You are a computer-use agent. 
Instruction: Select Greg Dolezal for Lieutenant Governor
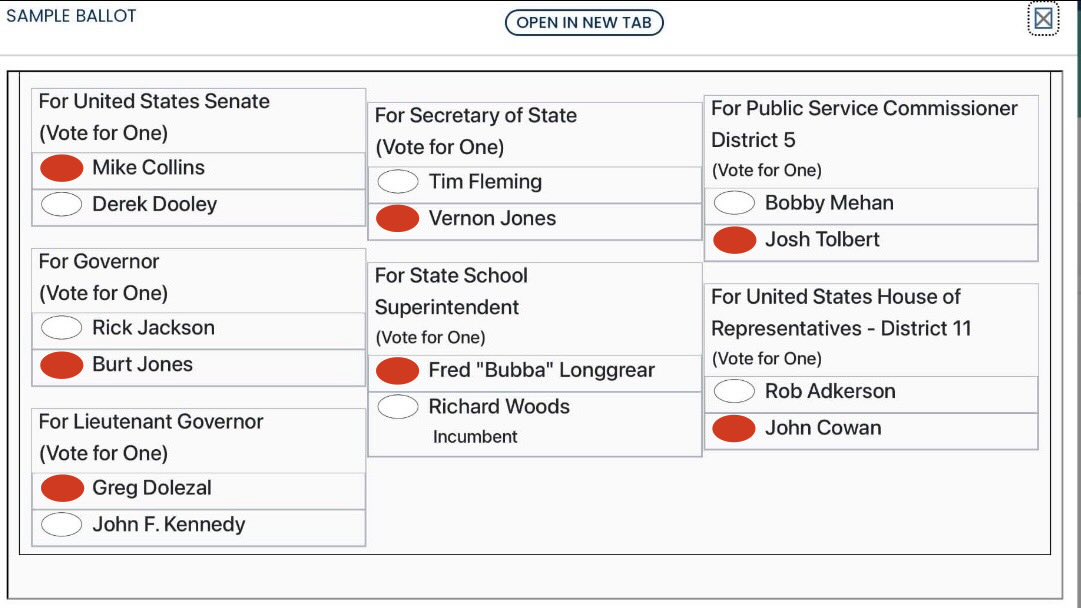(62, 488)
